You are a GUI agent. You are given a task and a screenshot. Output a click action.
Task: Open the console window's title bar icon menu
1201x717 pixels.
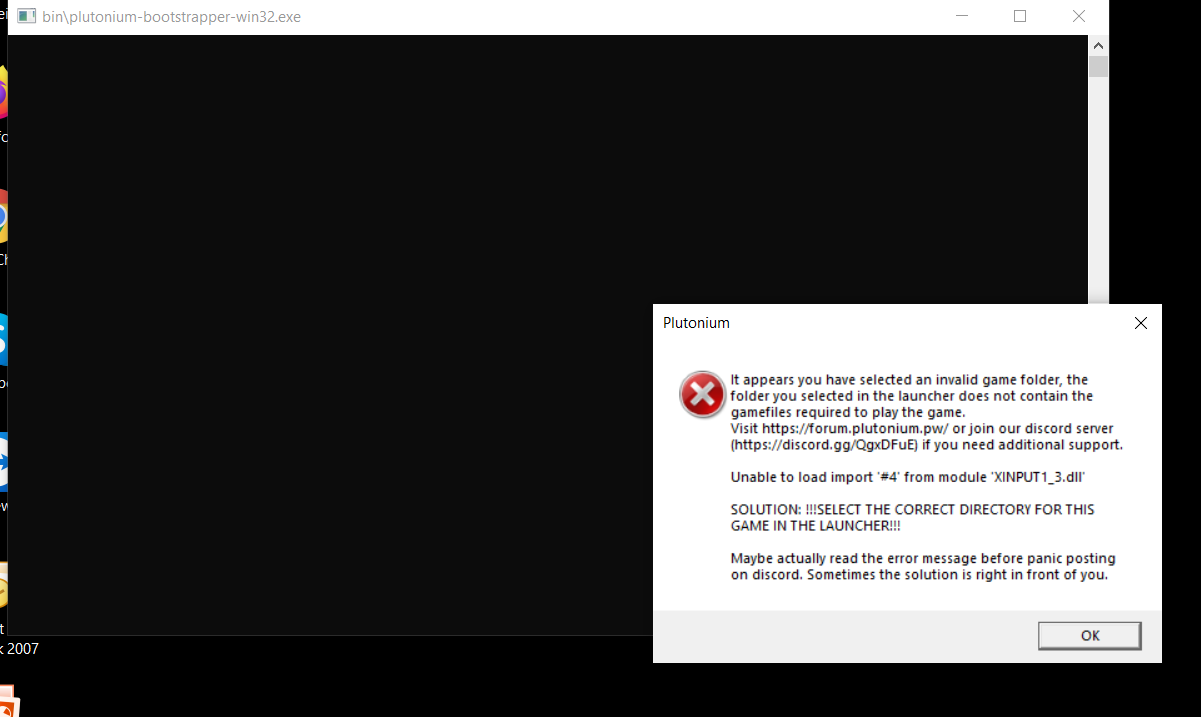click(x=26, y=17)
